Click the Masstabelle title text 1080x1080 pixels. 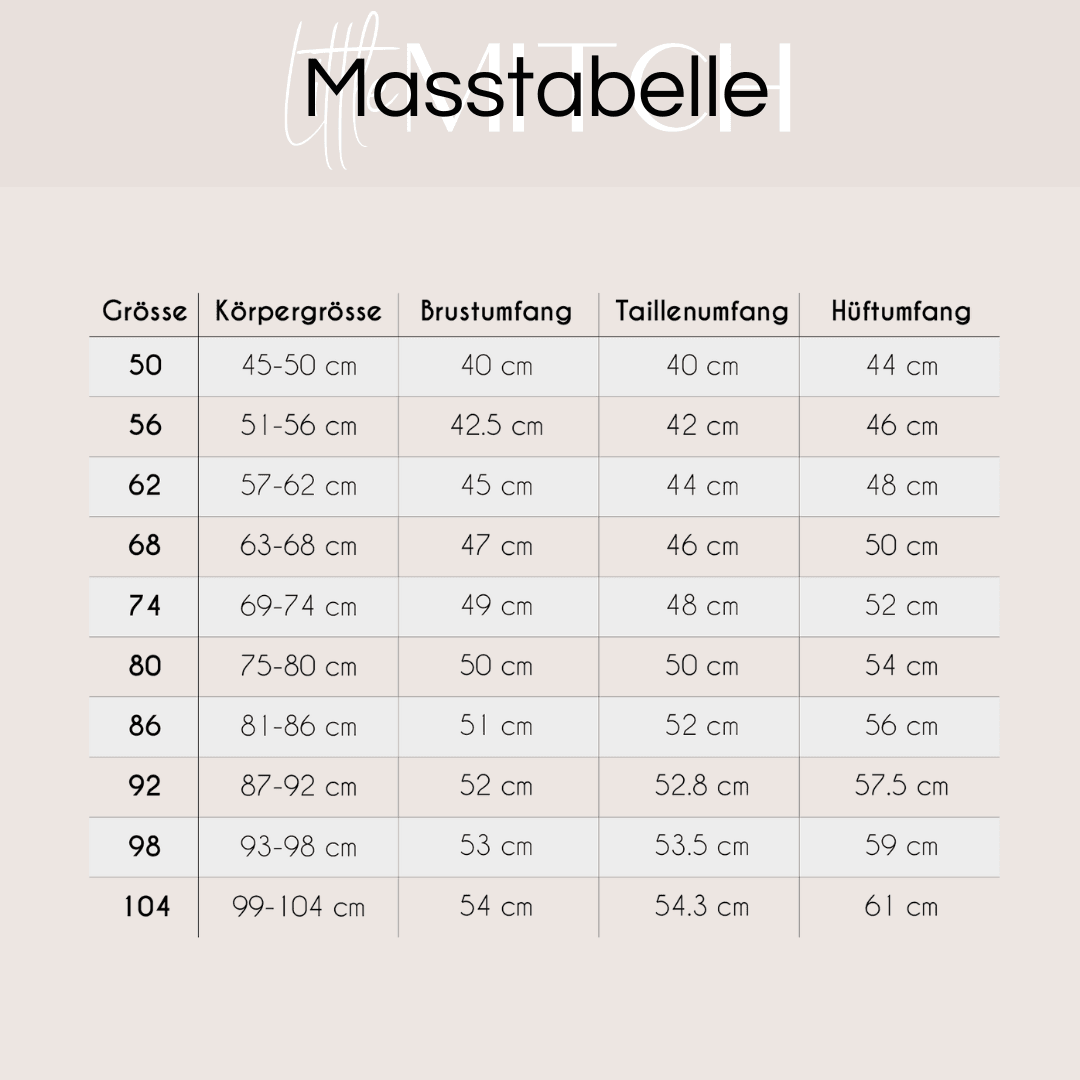tap(537, 89)
